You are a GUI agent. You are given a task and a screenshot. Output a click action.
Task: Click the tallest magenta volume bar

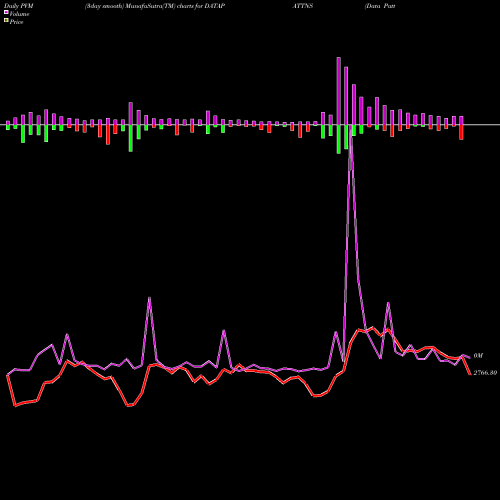(339, 91)
